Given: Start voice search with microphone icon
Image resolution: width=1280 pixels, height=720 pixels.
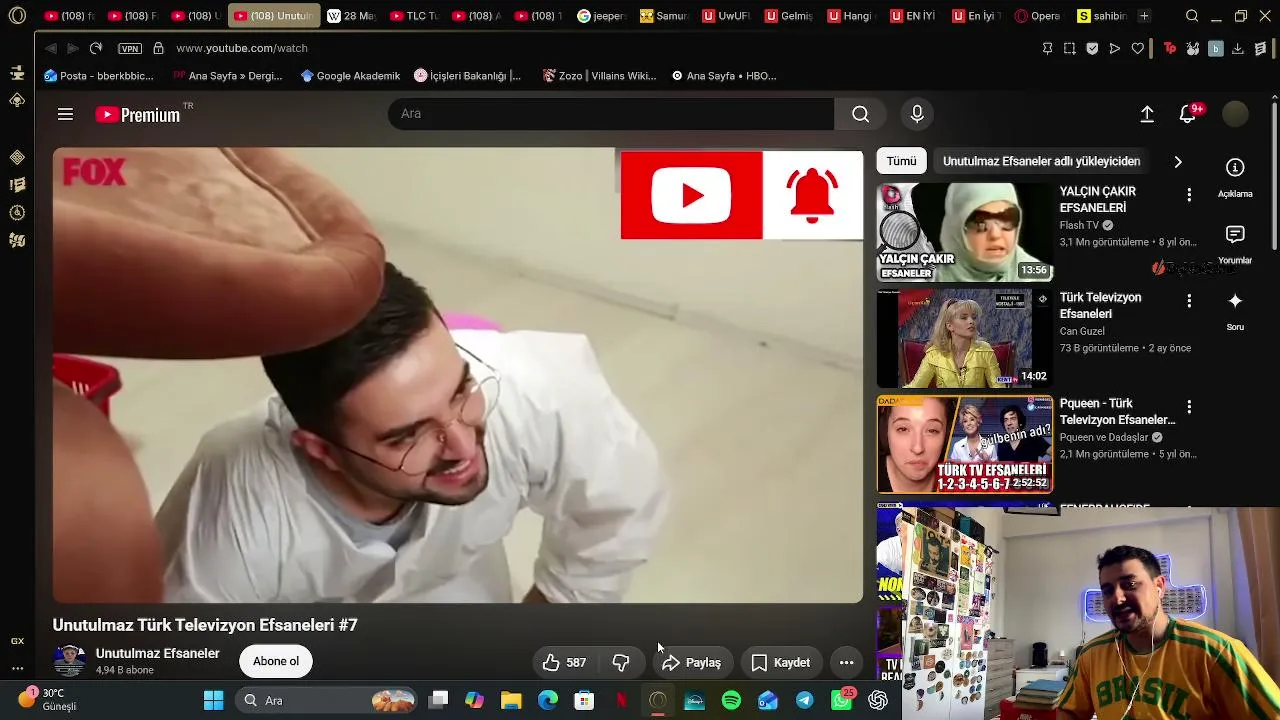Looking at the screenshot, I should [x=917, y=114].
